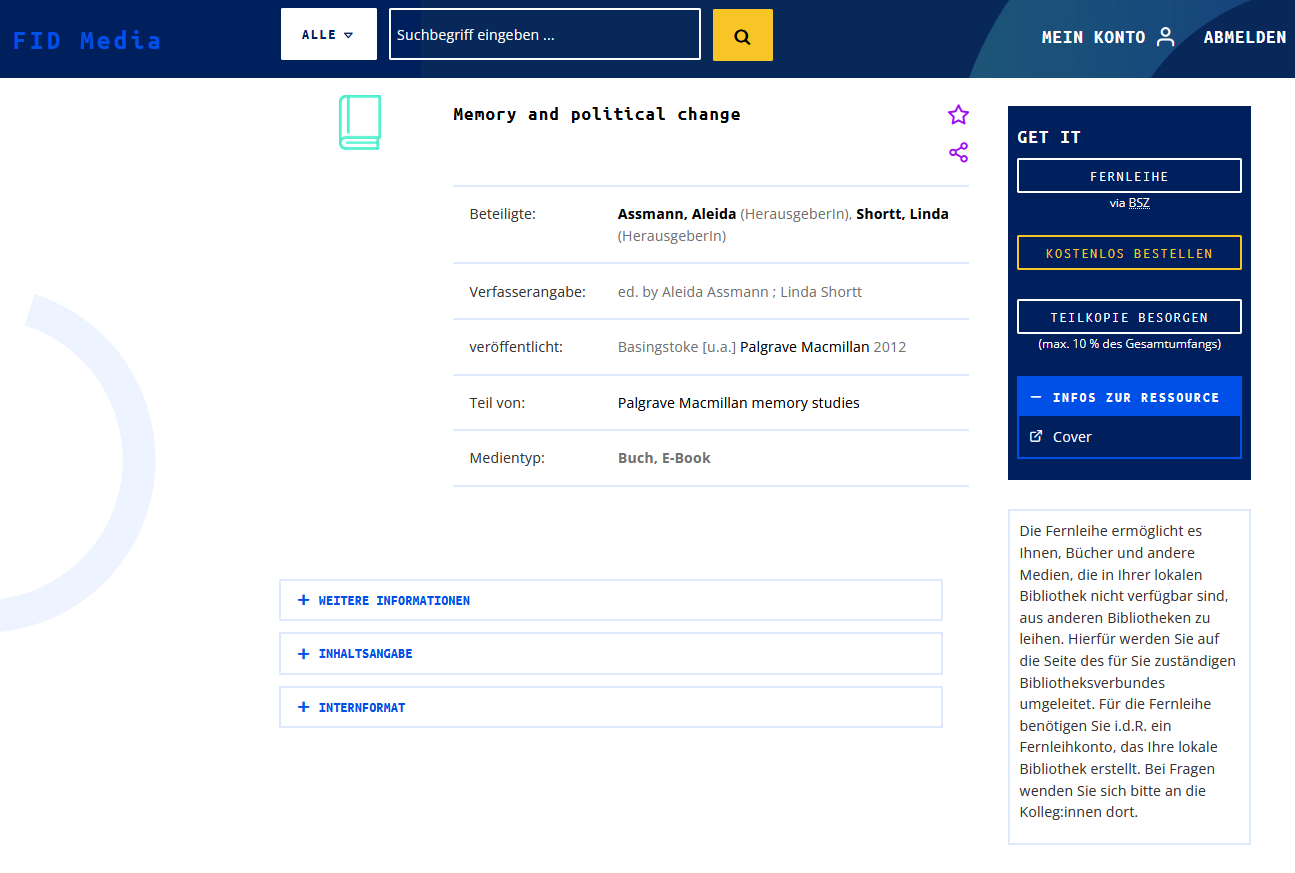Expand the Inhaltsangabe section

[611, 653]
